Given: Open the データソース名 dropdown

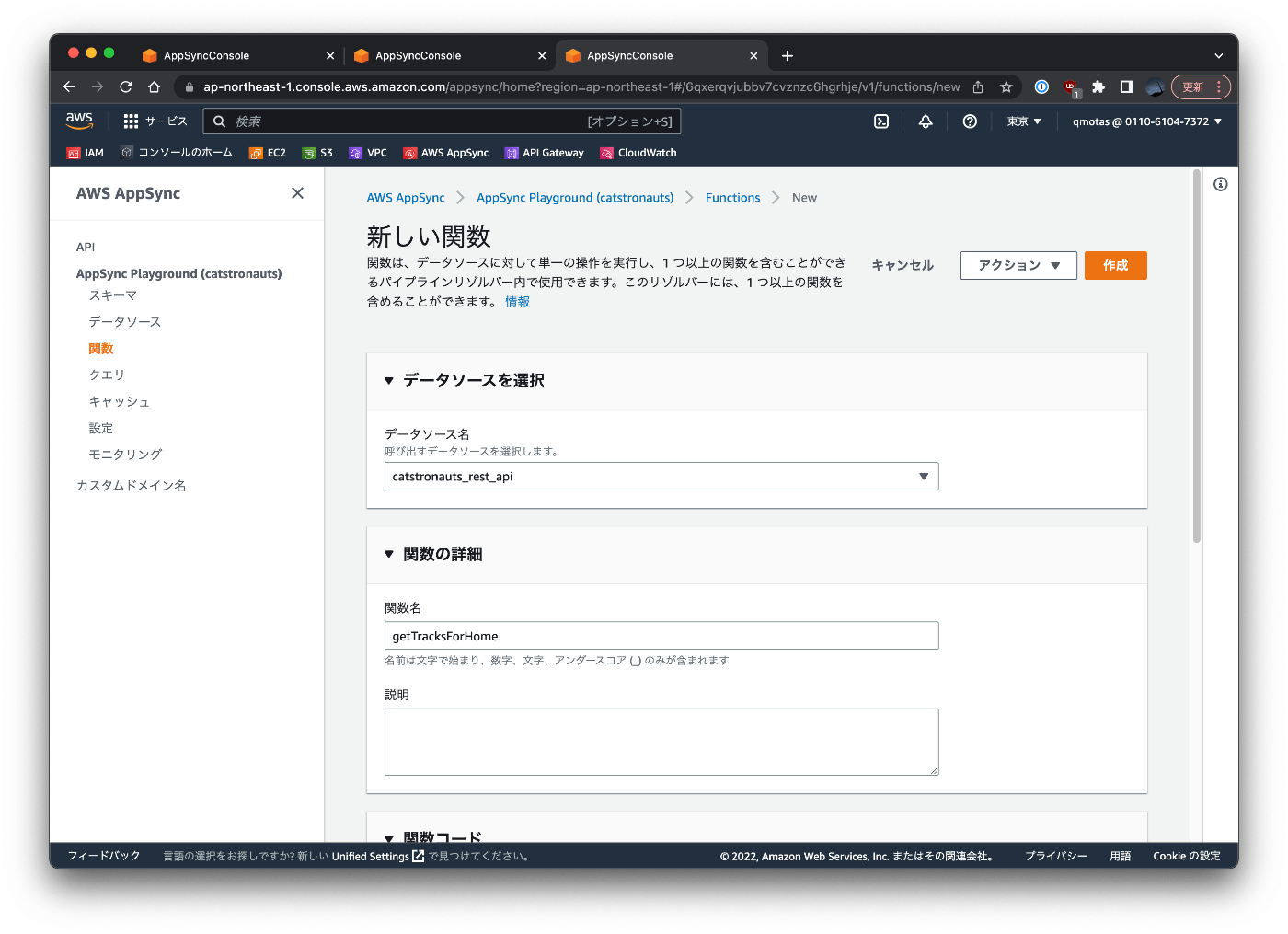Looking at the screenshot, I should click(661, 477).
